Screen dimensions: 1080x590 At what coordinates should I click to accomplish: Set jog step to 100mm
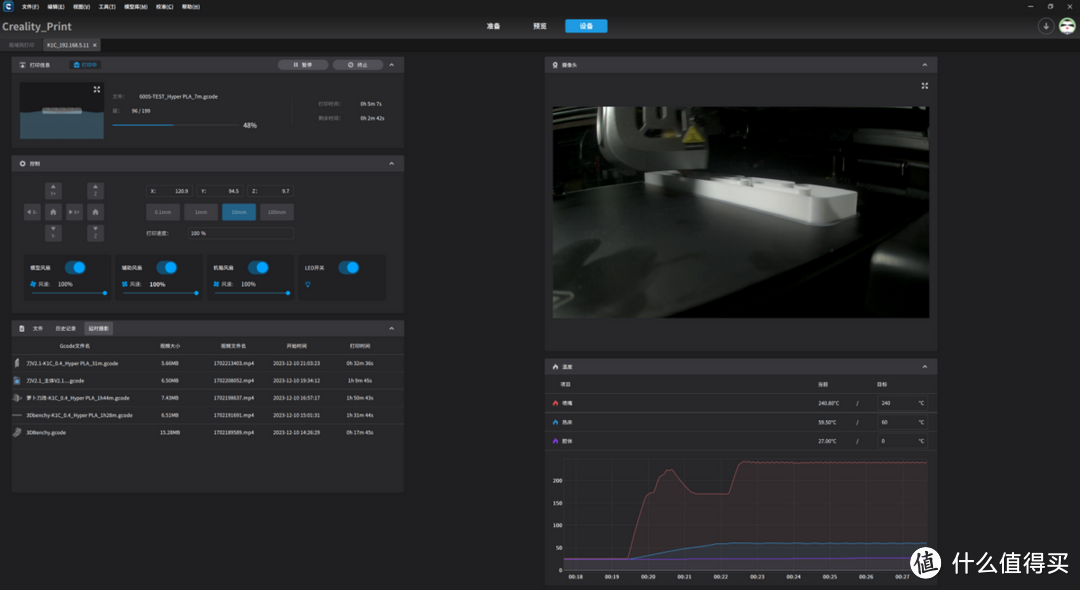click(x=277, y=212)
